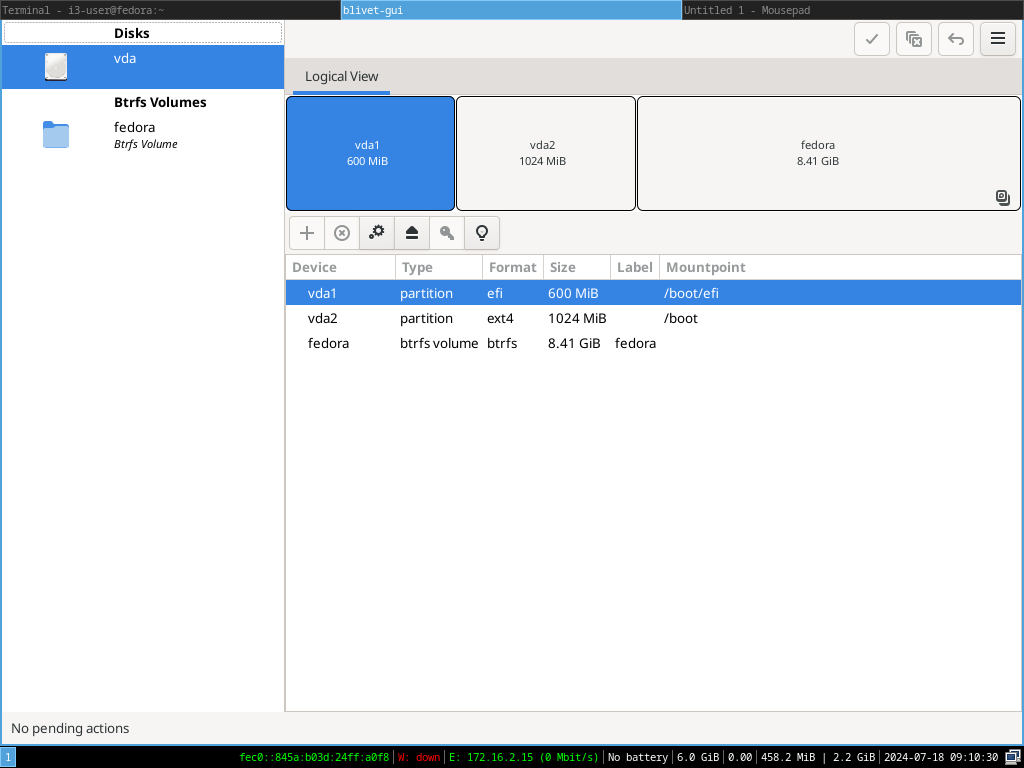Click the device information lightbulb icon
This screenshot has width=1024, height=768.
[482, 233]
